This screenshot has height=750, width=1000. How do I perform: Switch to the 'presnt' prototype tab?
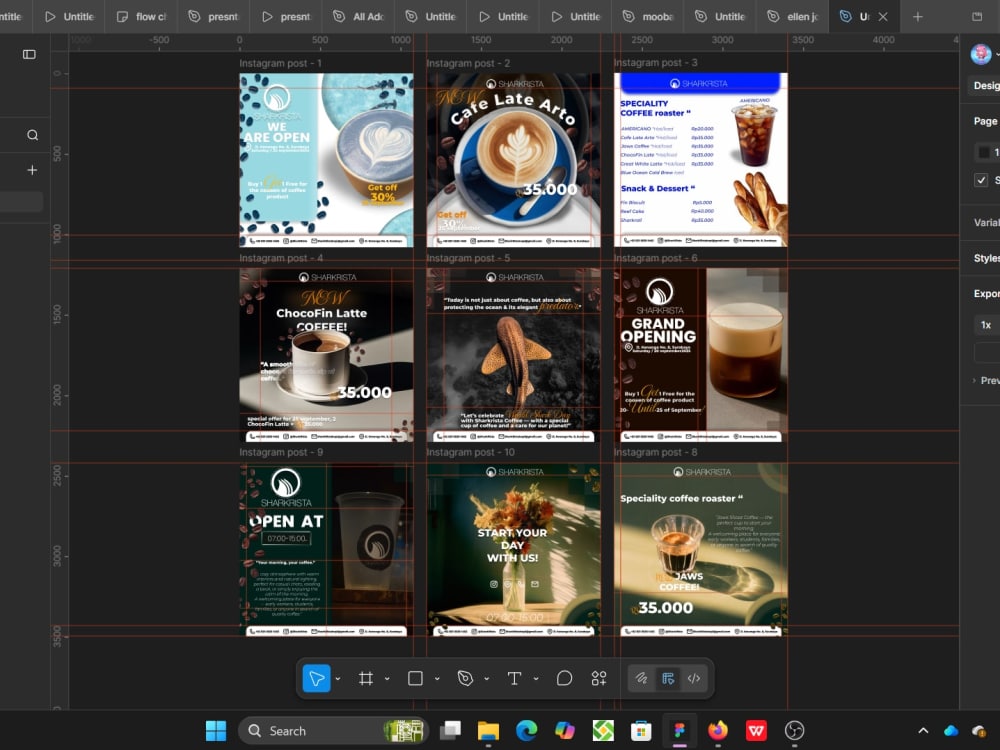pos(288,17)
